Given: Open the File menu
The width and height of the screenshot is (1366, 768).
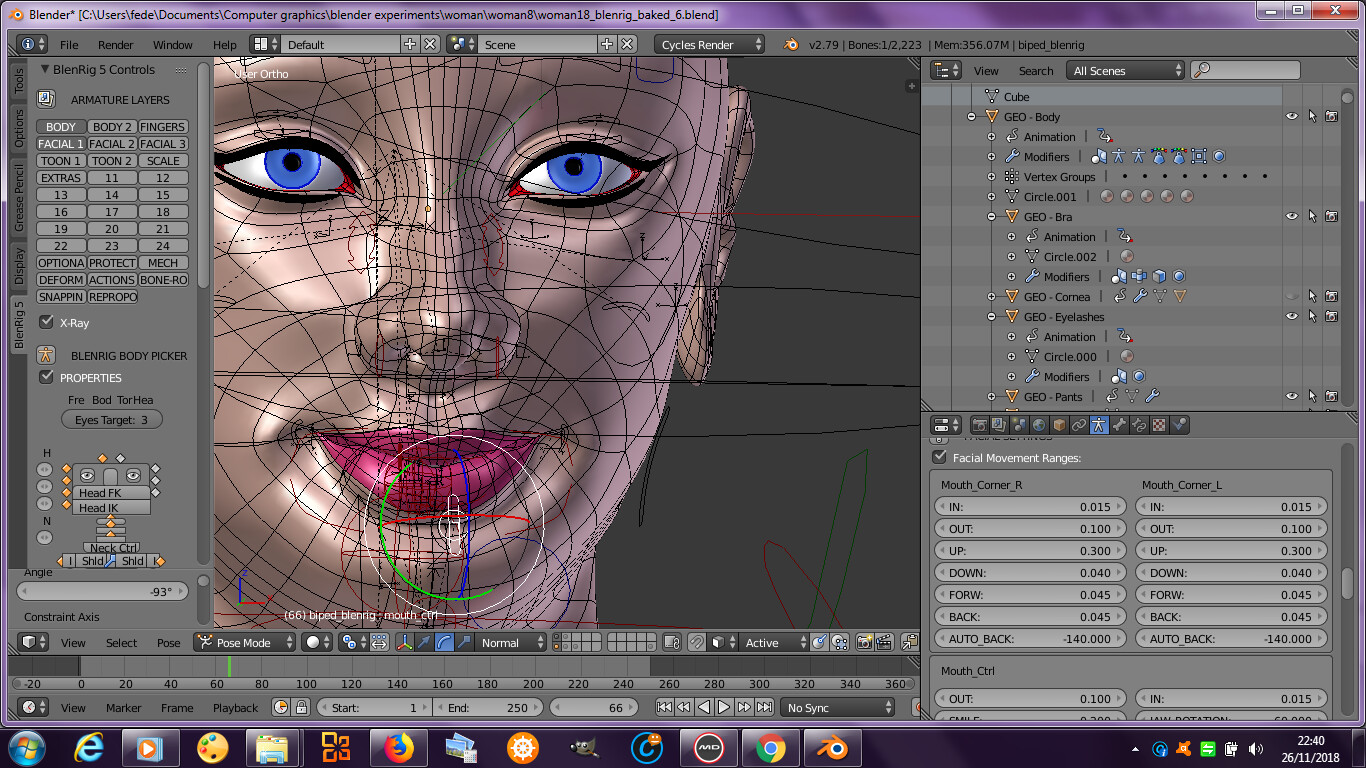Looking at the screenshot, I should 69,44.
